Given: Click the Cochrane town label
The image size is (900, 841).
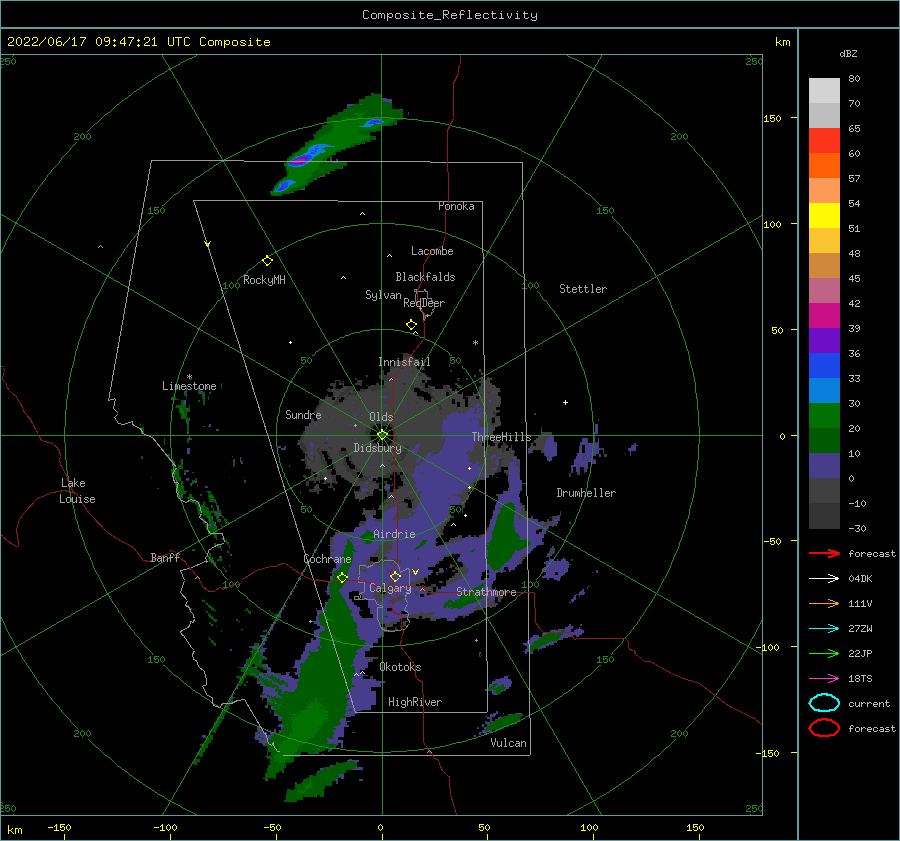Looking at the screenshot, I should click(x=327, y=559).
